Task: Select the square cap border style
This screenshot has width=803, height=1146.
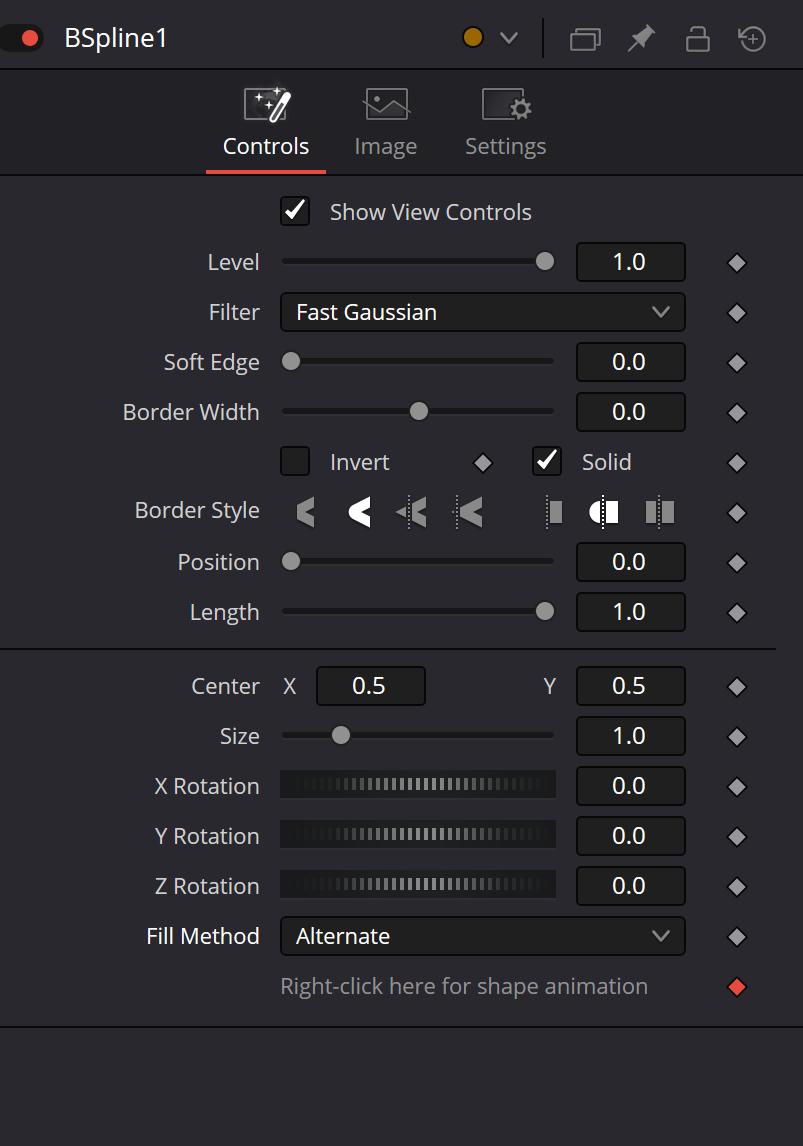Action: [660, 512]
